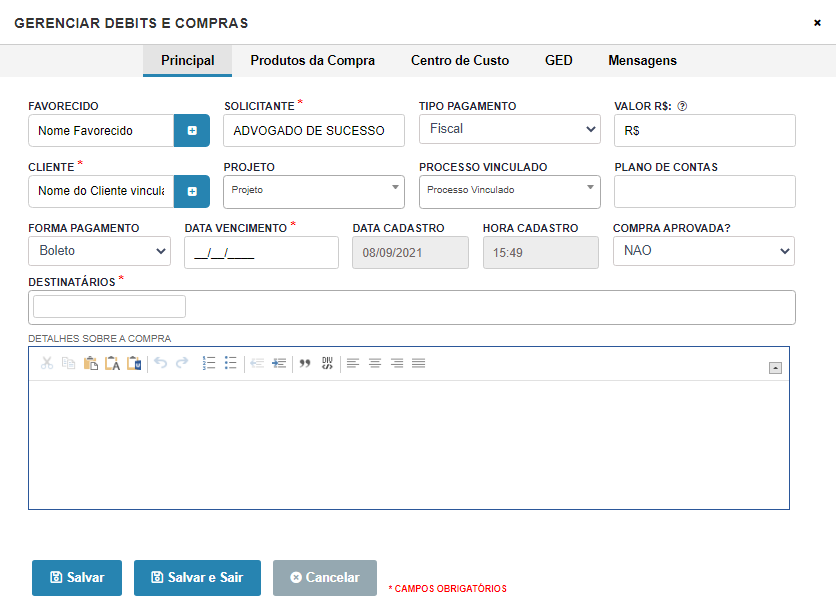
Task: Open the Mensagens tab
Action: [642, 61]
